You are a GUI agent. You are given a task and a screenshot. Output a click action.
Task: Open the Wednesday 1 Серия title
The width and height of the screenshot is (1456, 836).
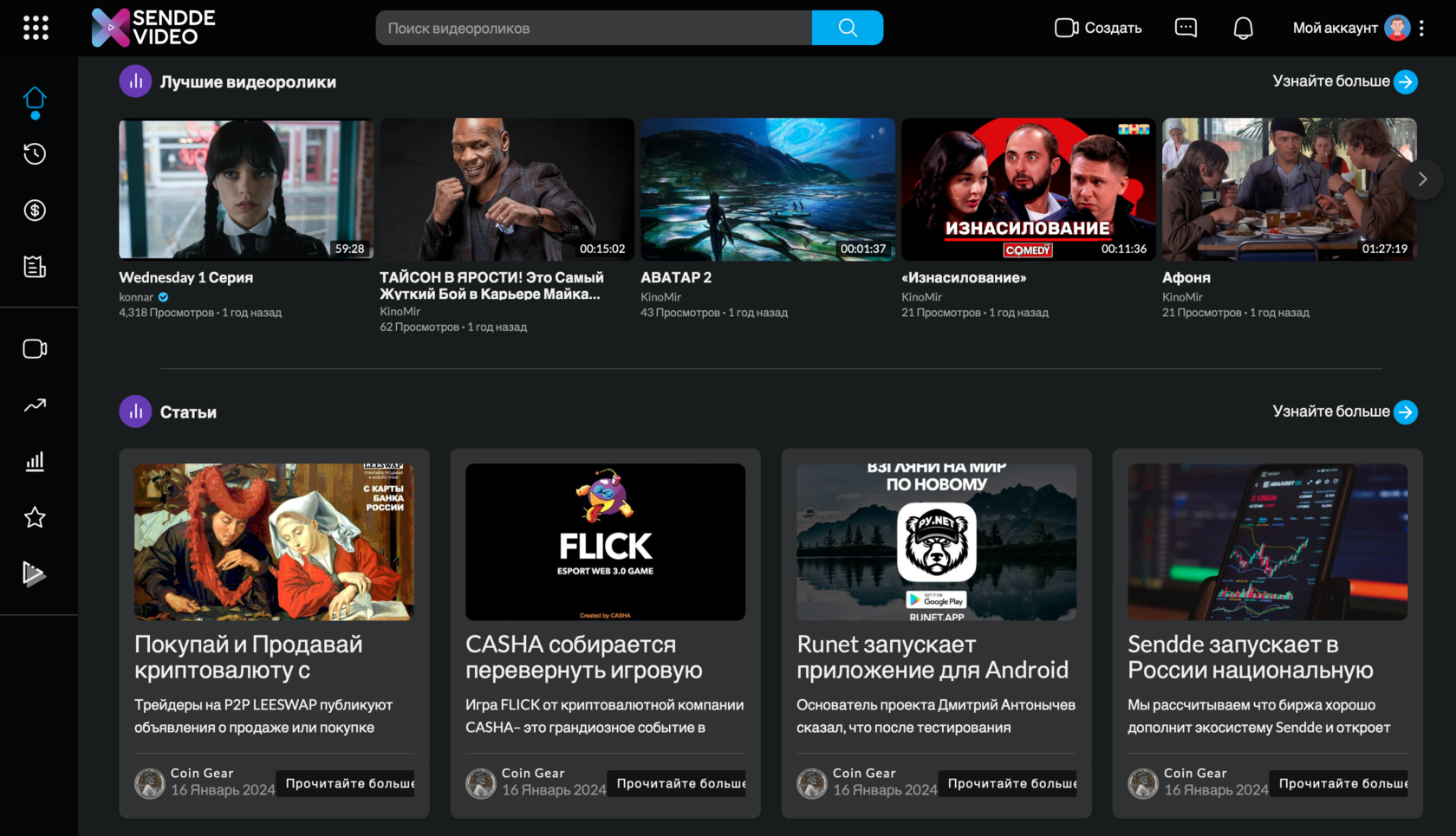click(x=185, y=278)
